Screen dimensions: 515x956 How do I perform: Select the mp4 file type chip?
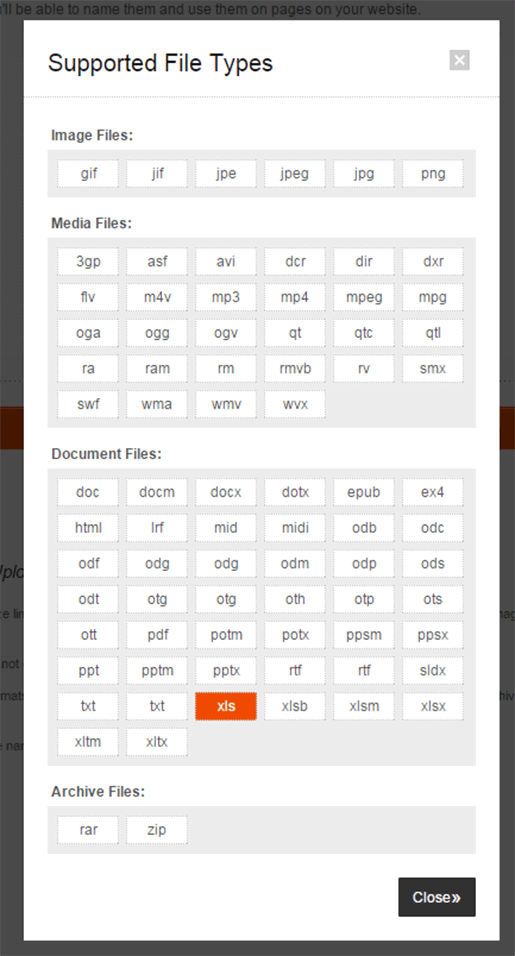tap(295, 297)
